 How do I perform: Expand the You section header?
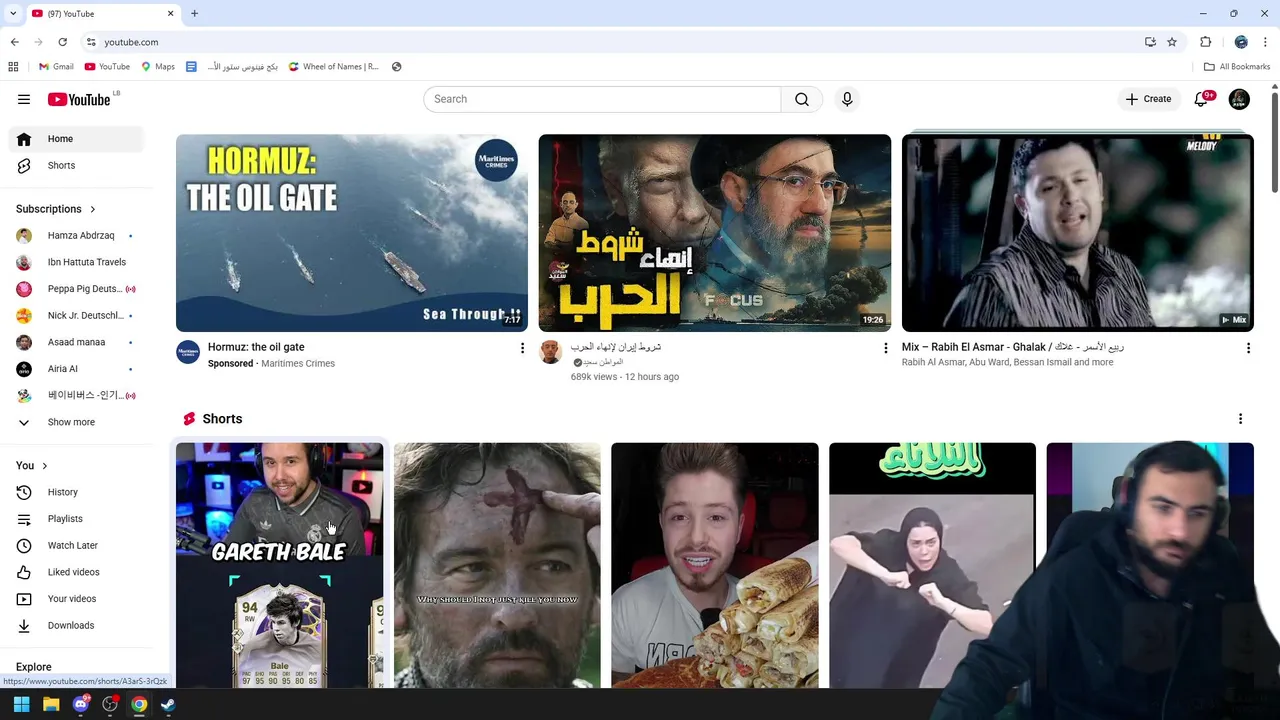32,465
